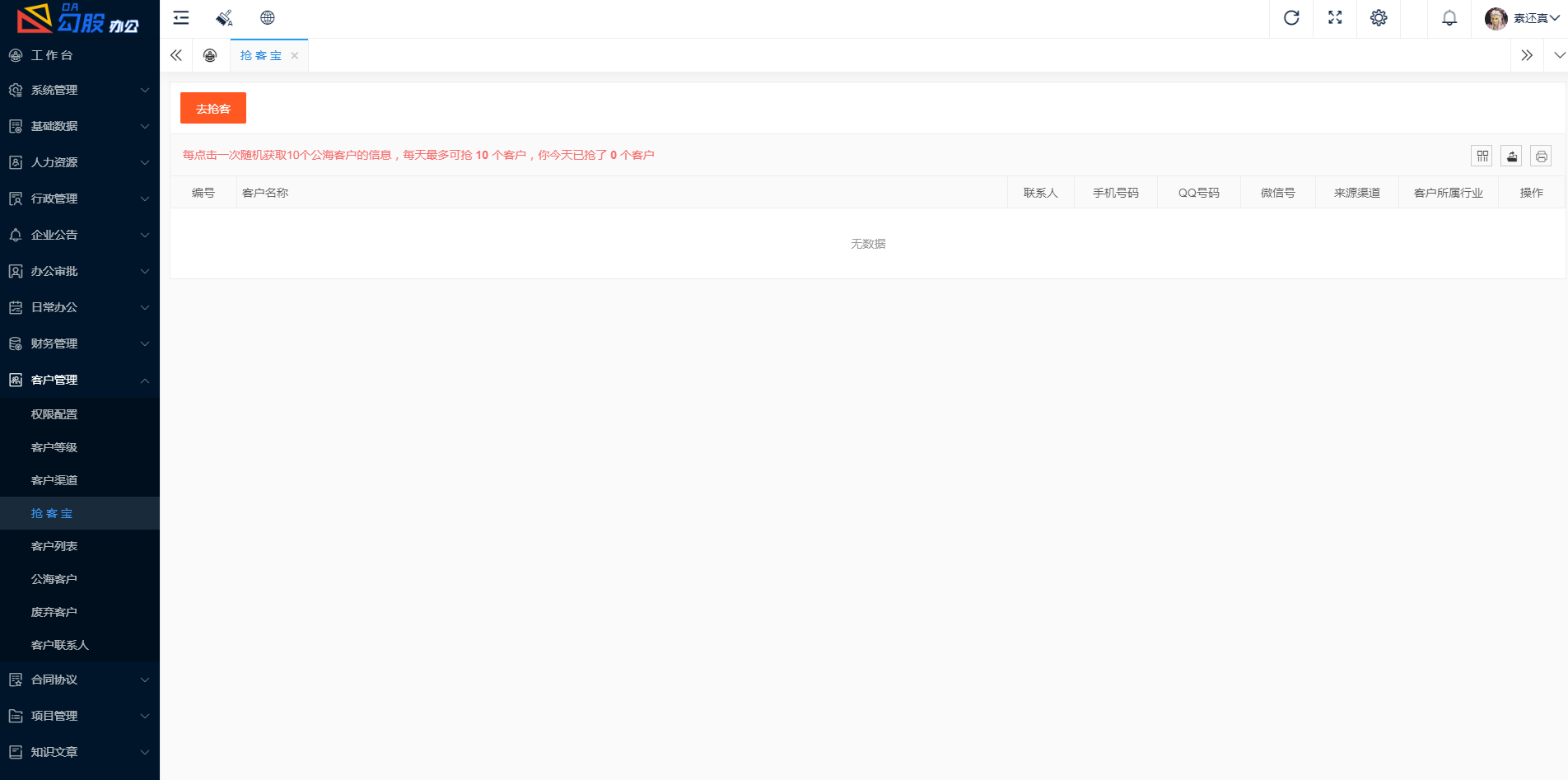
Task: Click the 手机号码 column header
Action: click(x=1116, y=193)
